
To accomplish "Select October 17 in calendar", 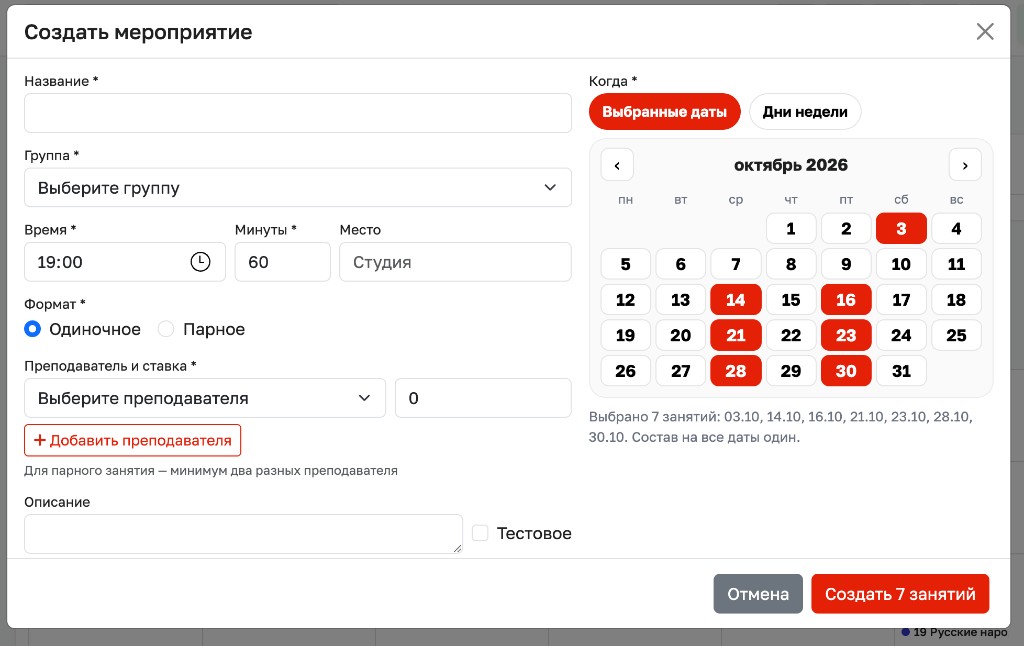I will (901, 300).
